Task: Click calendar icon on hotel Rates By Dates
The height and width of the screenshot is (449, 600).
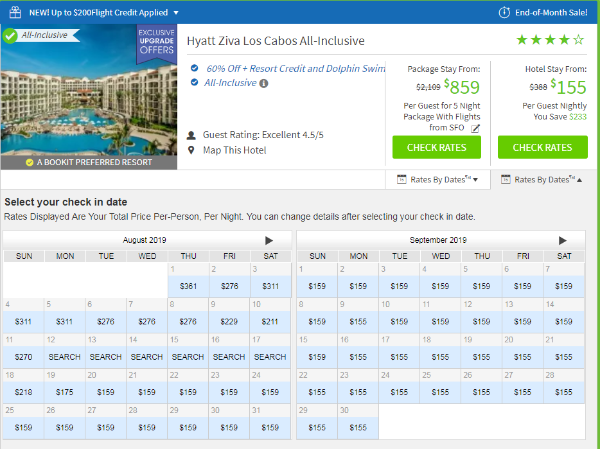Action: point(506,179)
